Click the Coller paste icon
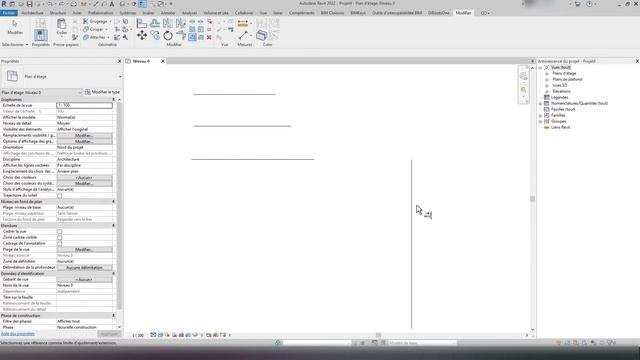The image size is (640, 360). (x=62, y=24)
